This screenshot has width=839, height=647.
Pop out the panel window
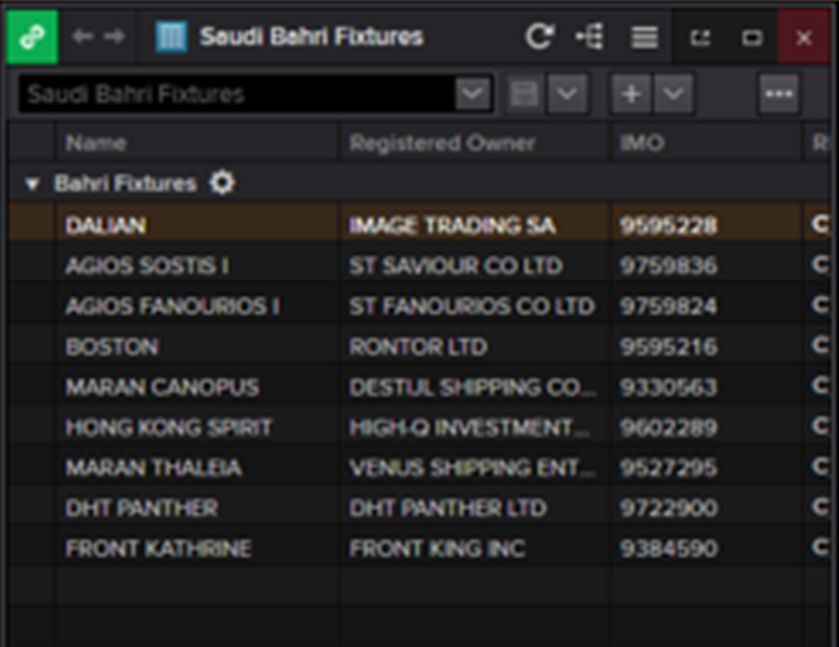click(700, 38)
